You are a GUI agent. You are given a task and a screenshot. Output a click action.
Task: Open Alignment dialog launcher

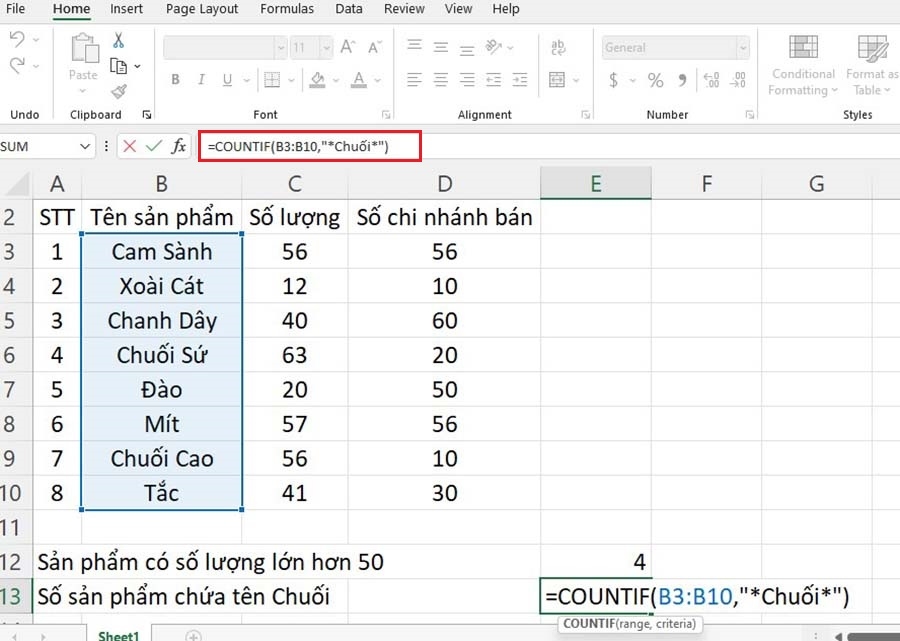585,115
